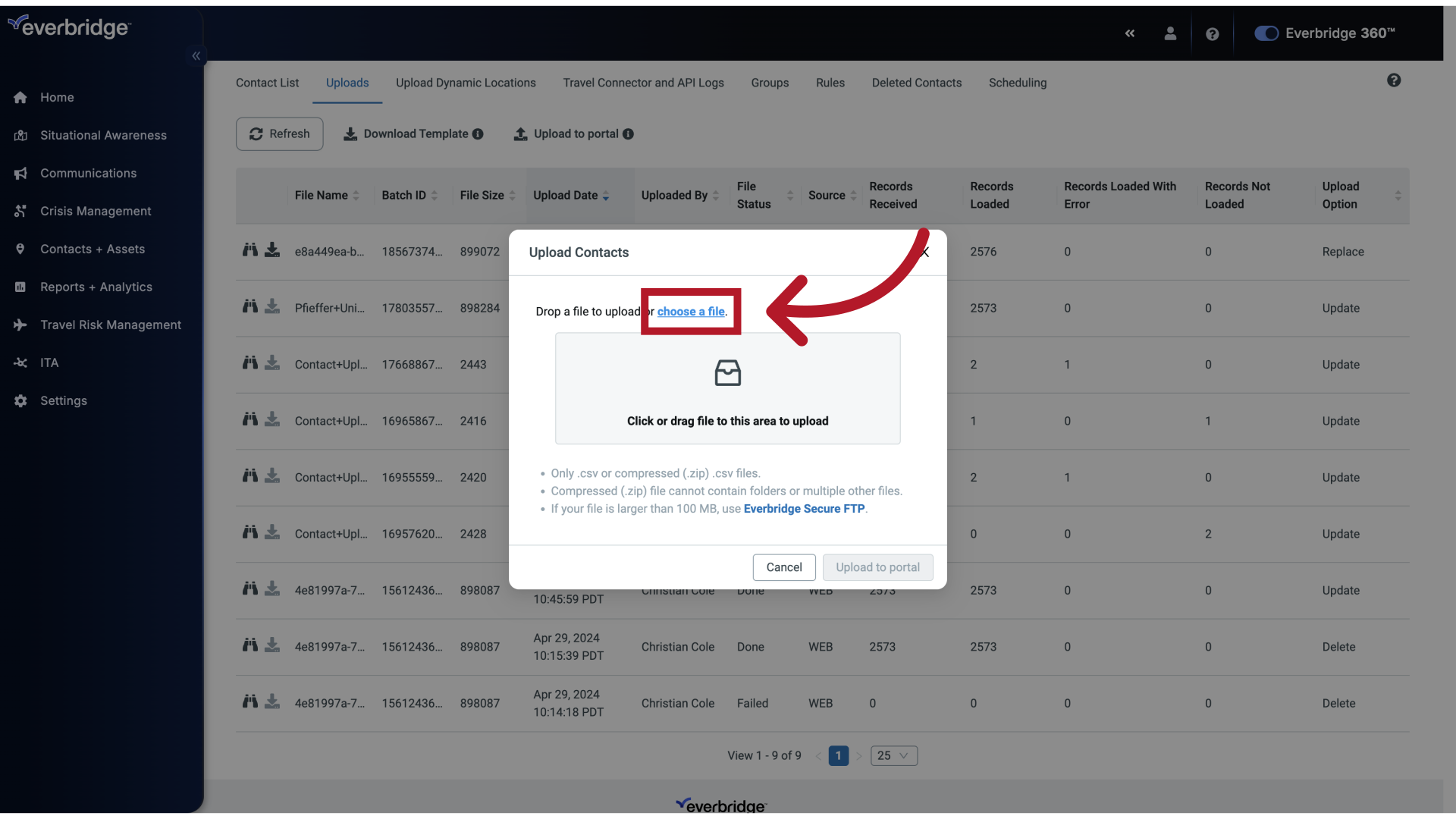Click the drag and drop file upload area
Viewport: 1456px width, 819px height.
(727, 388)
